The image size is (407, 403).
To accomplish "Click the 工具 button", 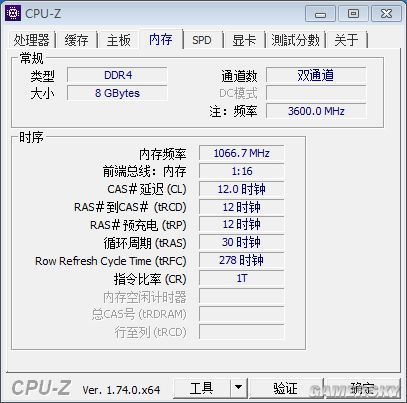I will [x=202, y=388].
